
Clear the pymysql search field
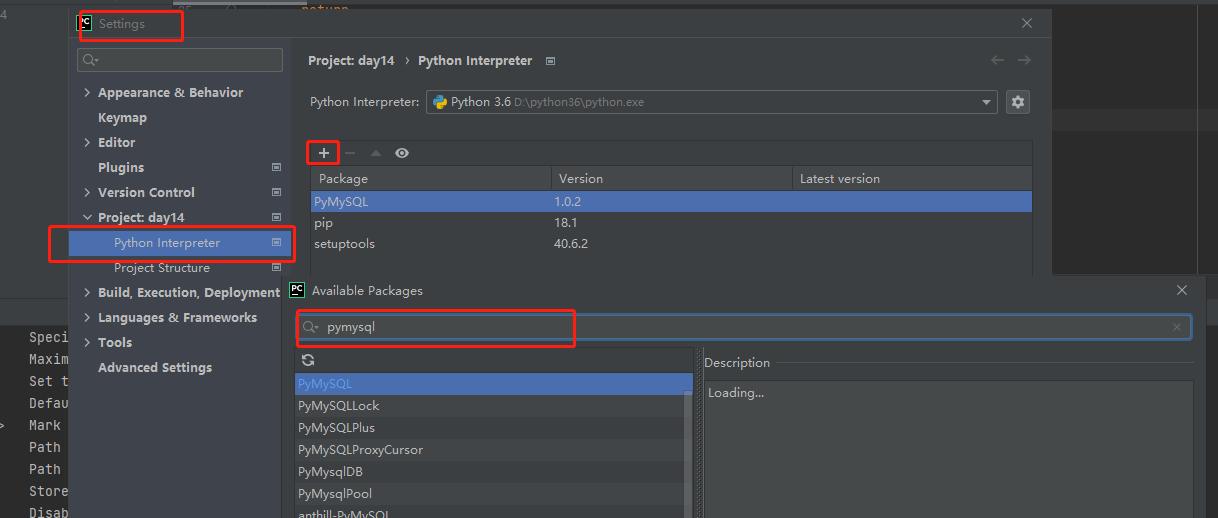pos(1177,327)
